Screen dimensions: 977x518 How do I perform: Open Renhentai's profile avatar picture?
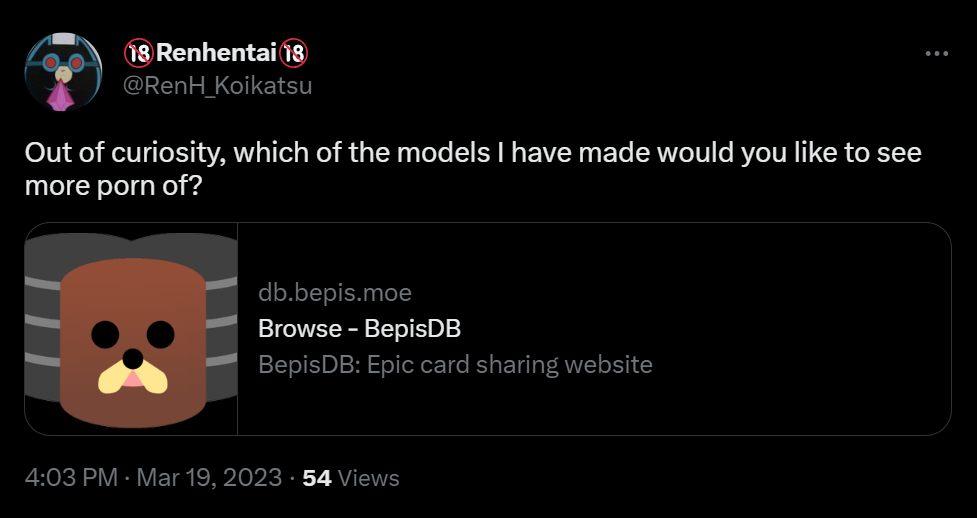click(x=63, y=72)
